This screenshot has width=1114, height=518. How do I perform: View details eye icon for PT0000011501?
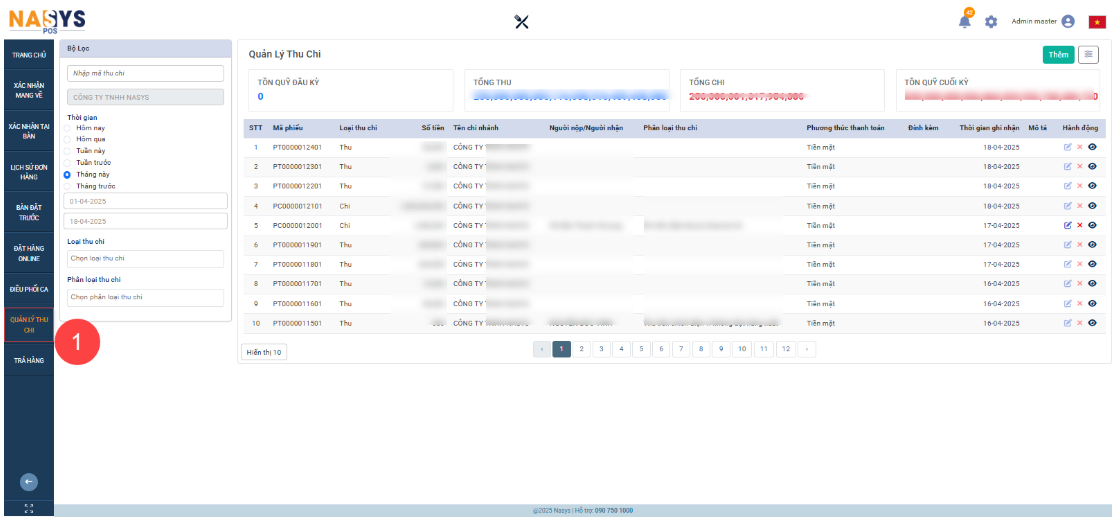click(x=1092, y=323)
